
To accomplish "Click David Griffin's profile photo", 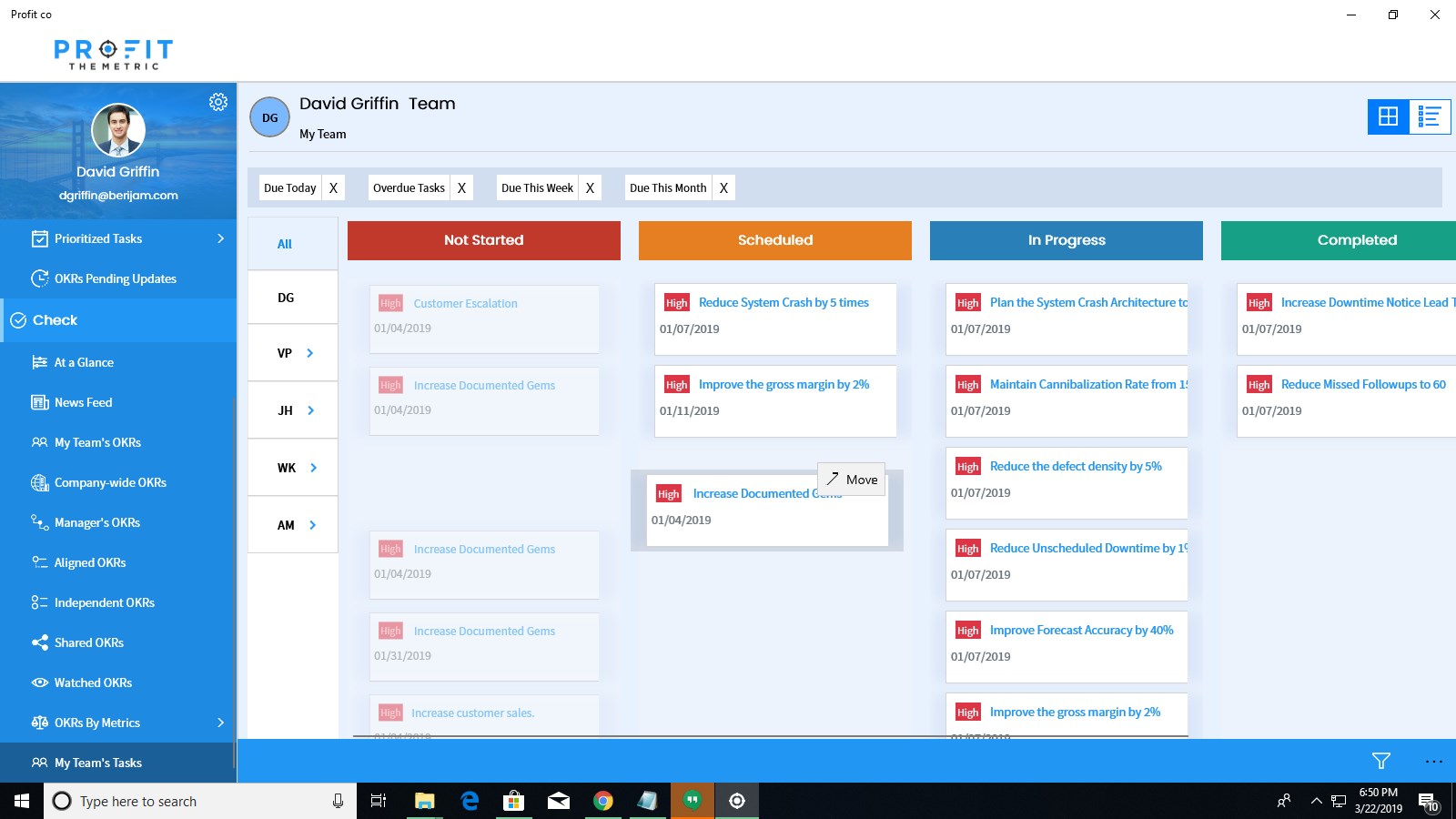I will coord(118,130).
